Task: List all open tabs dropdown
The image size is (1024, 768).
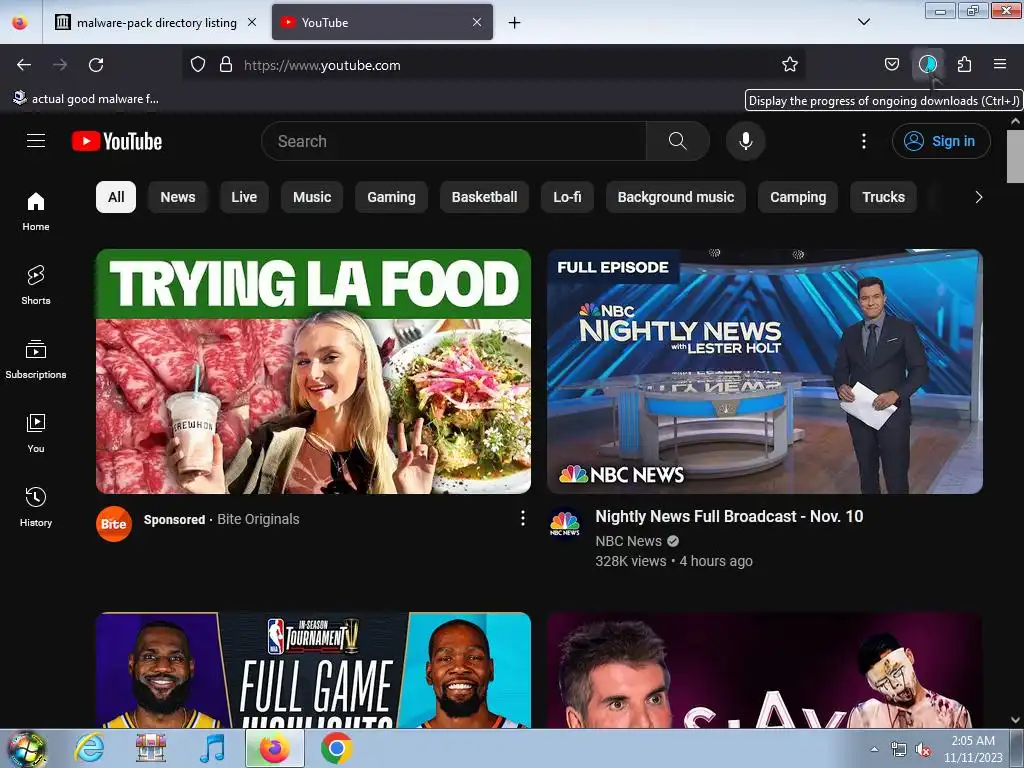Action: click(863, 22)
